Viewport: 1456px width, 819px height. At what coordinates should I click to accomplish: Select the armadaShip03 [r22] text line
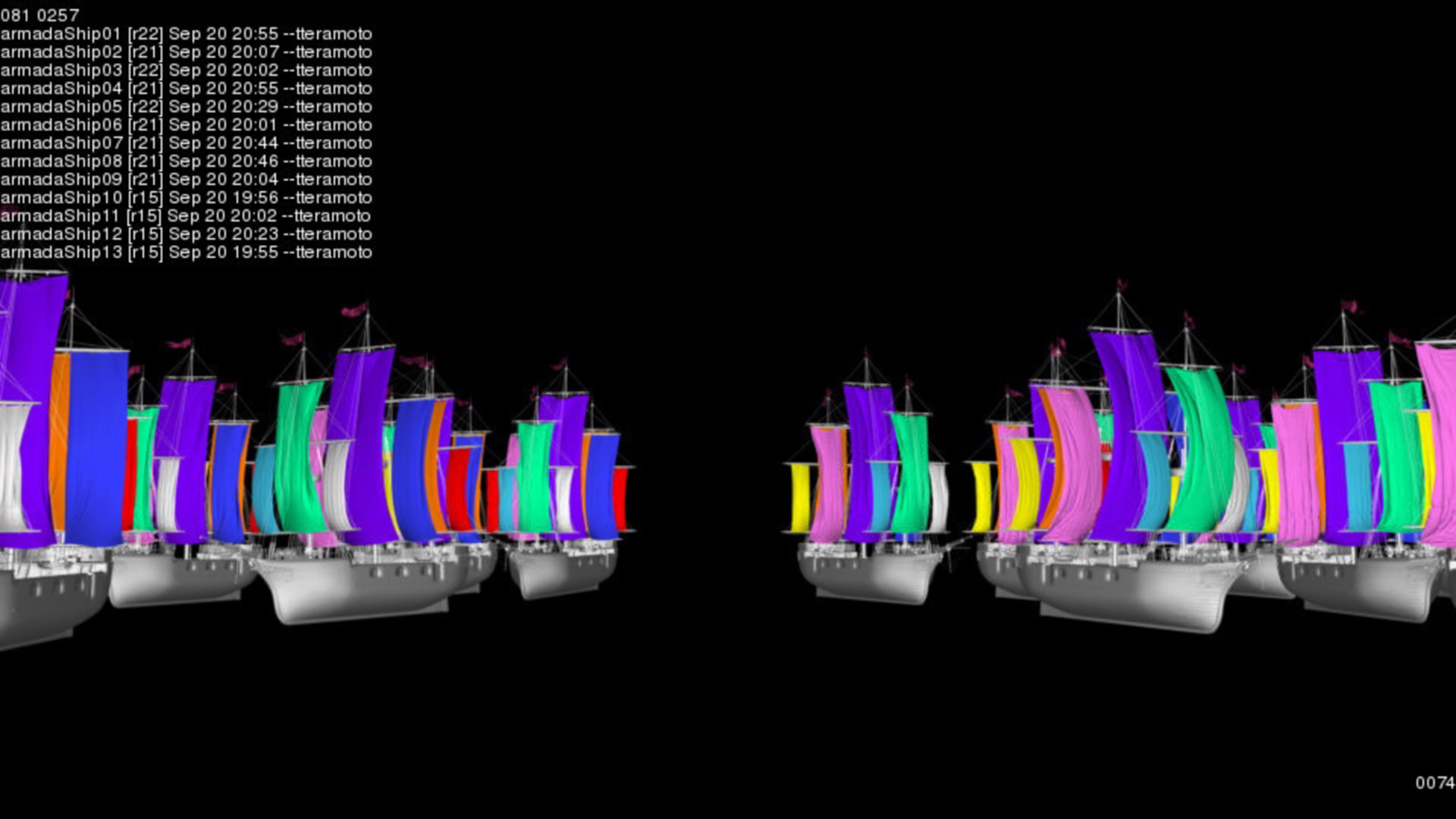click(x=187, y=71)
